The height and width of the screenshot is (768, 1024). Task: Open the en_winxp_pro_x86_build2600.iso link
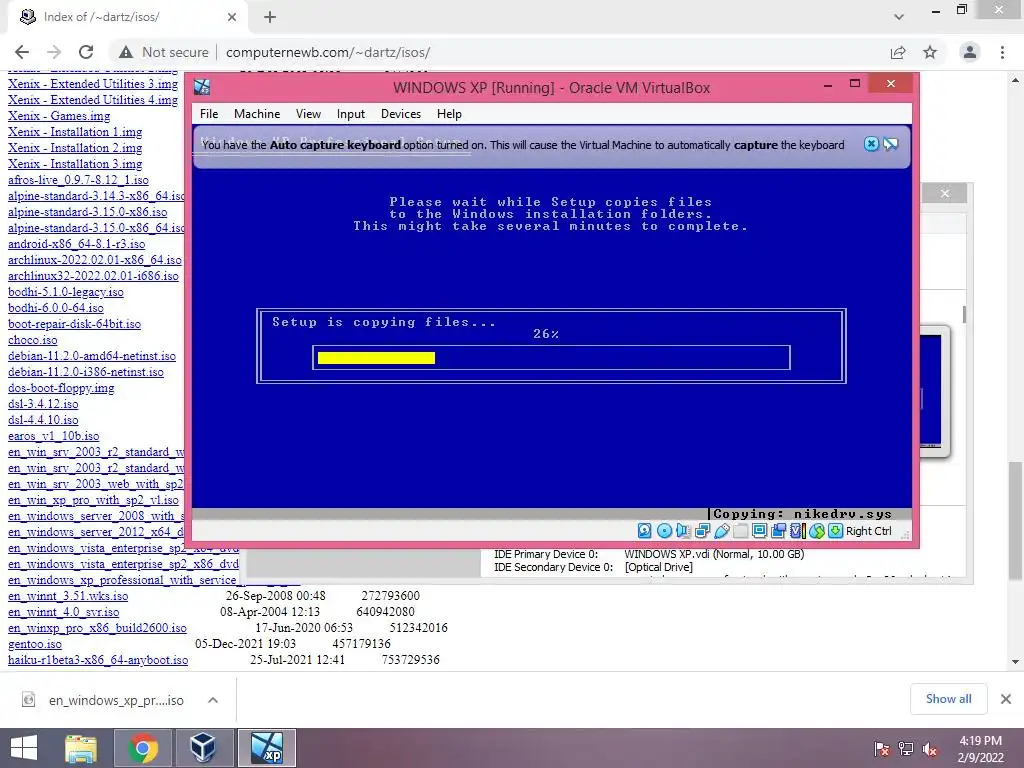(x=97, y=628)
